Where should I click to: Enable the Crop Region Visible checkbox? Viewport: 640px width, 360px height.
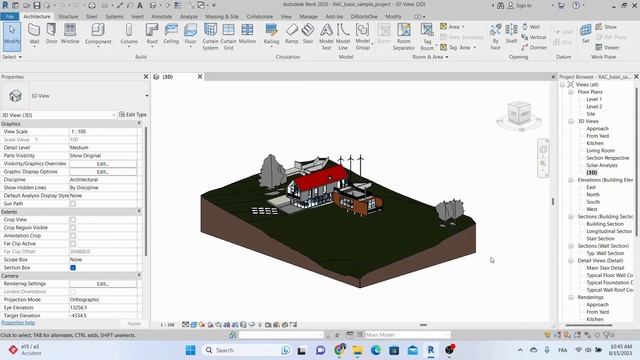73,228
